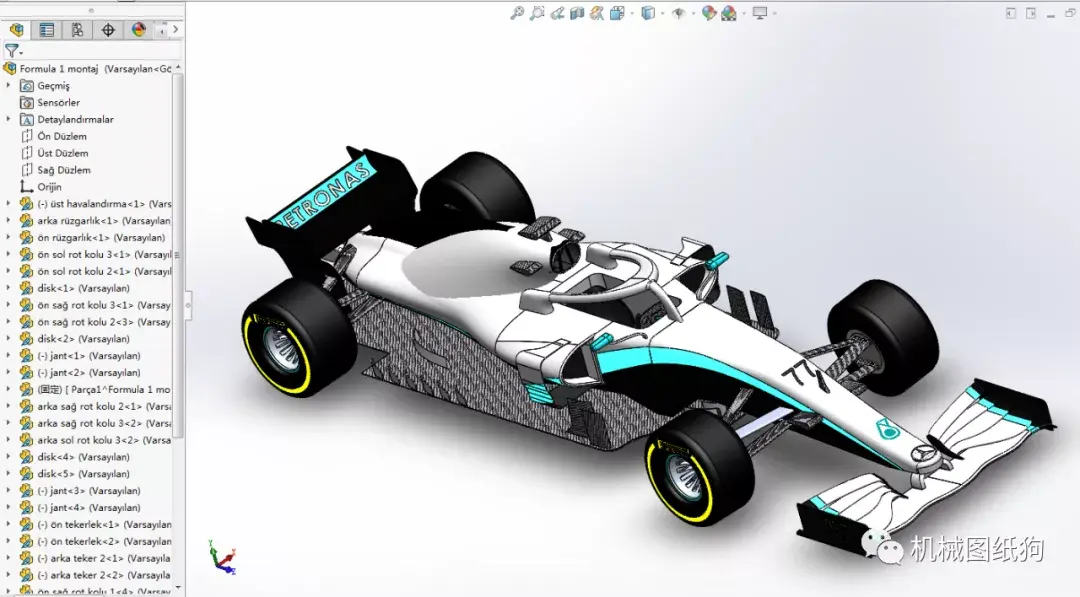Screen dimensions: 1080x597
Task: Expand the Detaylandırmalar folder
Action: pos(8,119)
